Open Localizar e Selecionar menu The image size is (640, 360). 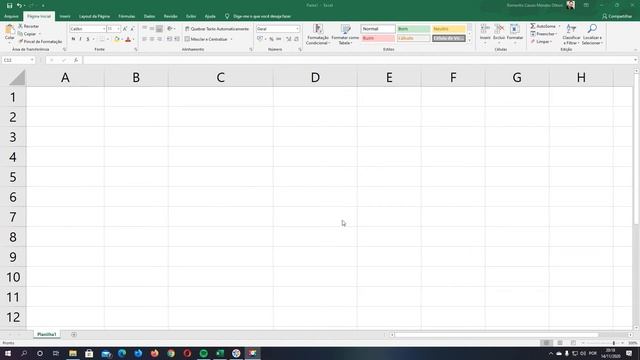click(592, 34)
